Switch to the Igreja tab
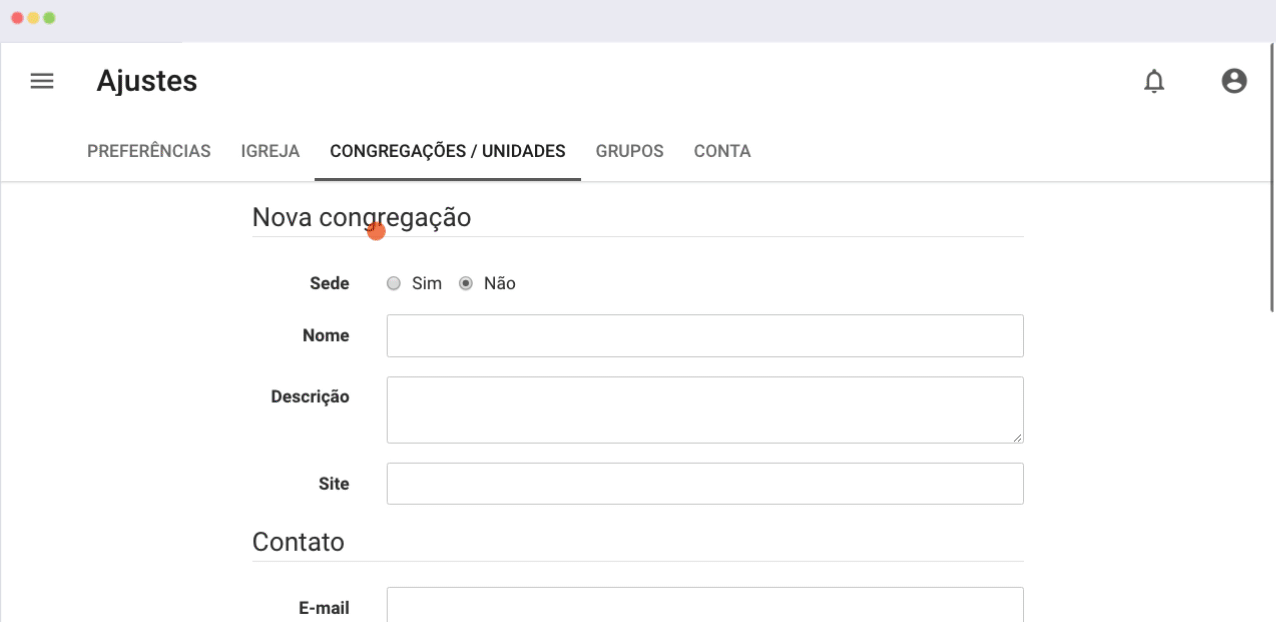 tap(270, 152)
